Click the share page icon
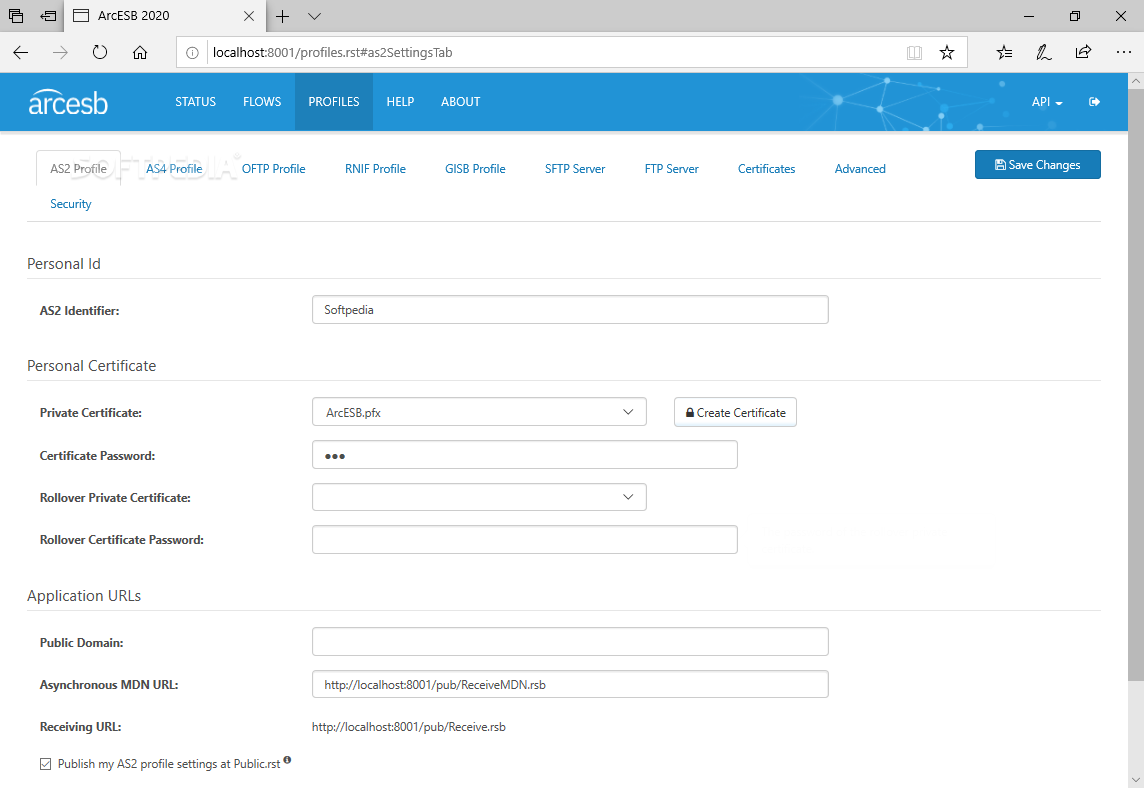 coord(1083,53)
